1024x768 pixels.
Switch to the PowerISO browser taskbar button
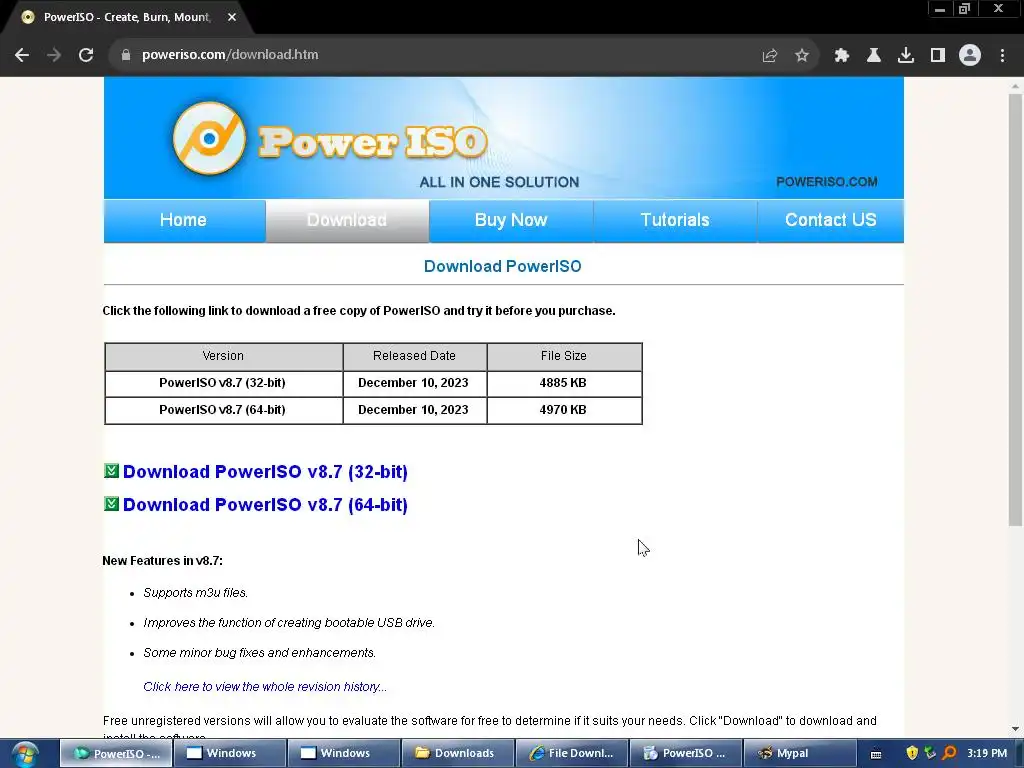(x=117, y=754)
